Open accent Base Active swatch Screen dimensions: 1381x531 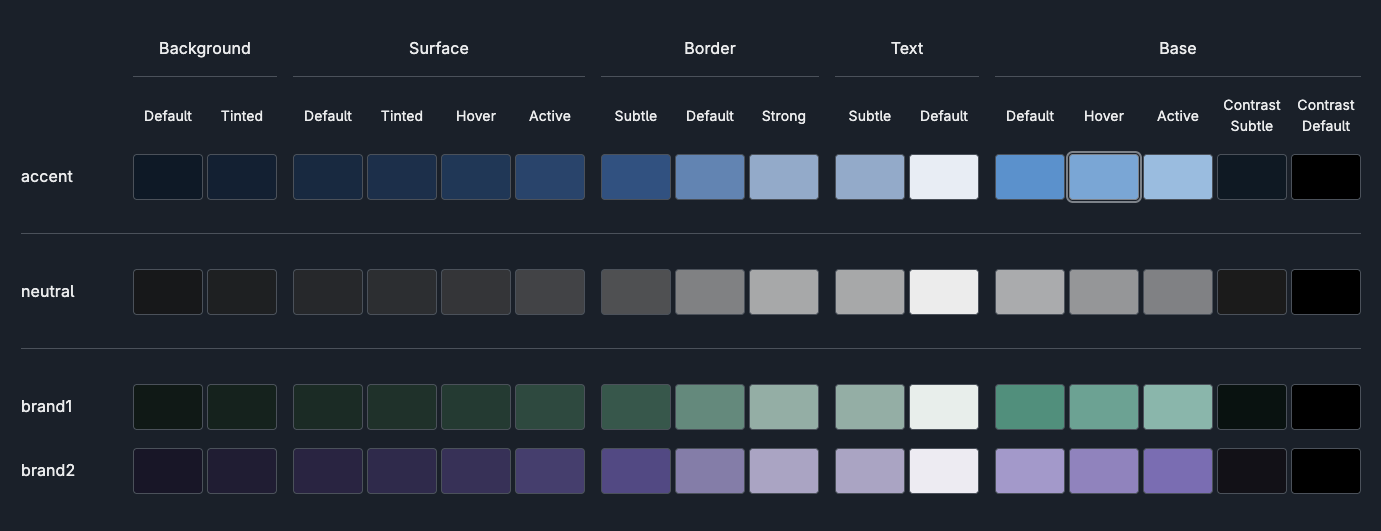(x=1178, y=177)
